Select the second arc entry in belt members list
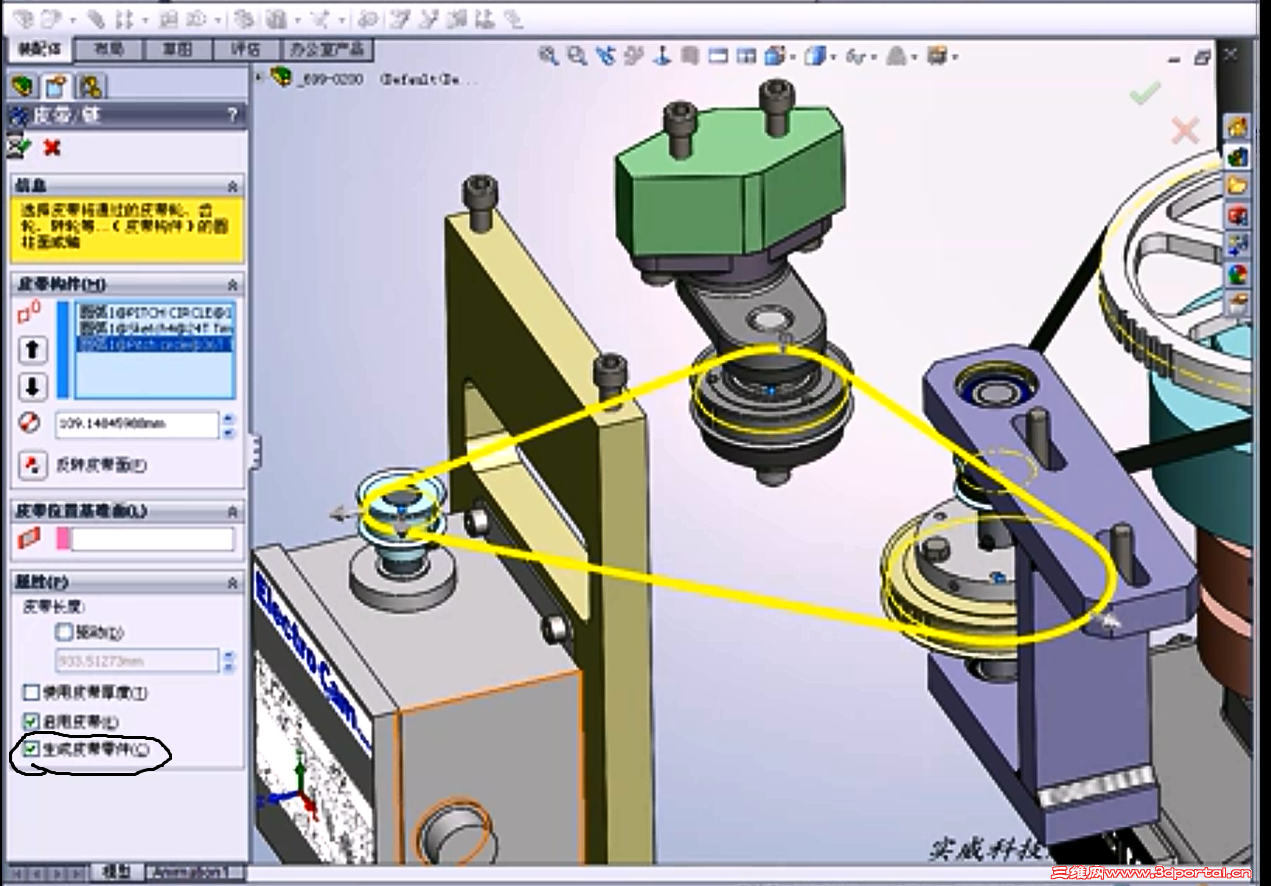1271x886 pixels. click(x=155, y=327)
